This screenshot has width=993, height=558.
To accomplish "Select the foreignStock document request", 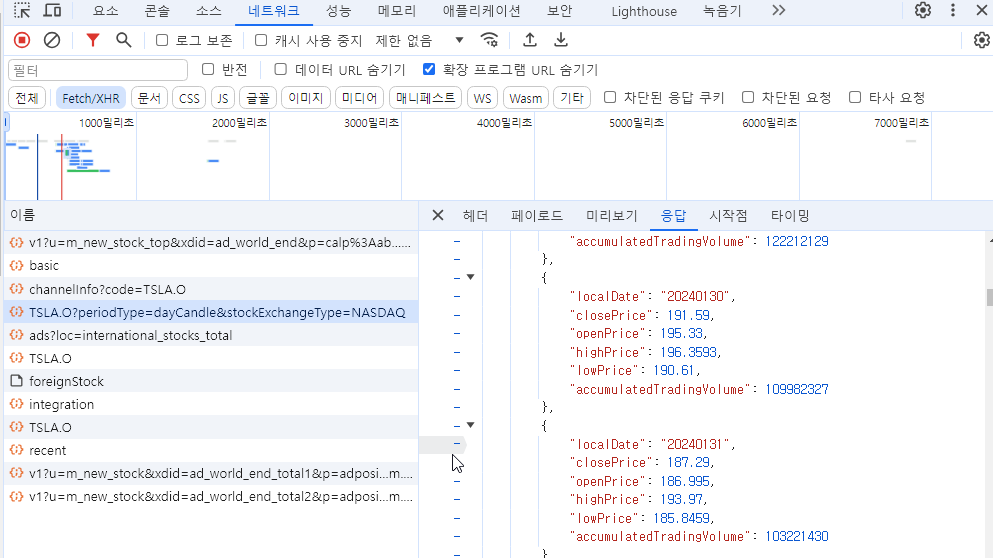I will point(211,381).
